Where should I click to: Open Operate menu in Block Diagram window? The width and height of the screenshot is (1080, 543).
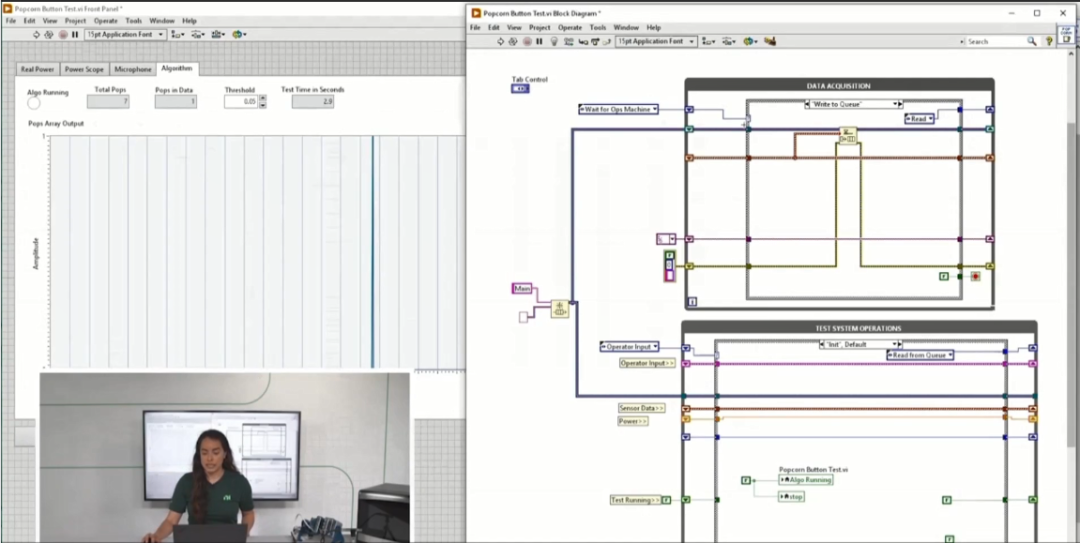[x=569, y=28]
